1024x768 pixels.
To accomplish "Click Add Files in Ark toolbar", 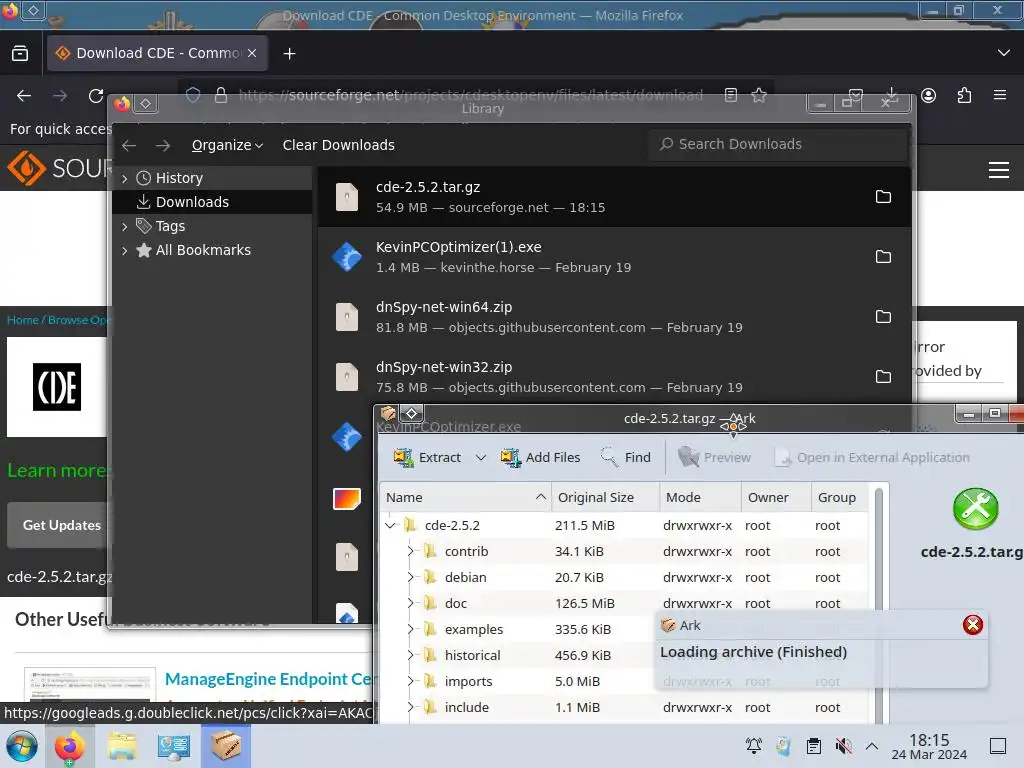I will click(x=541, y=457).
